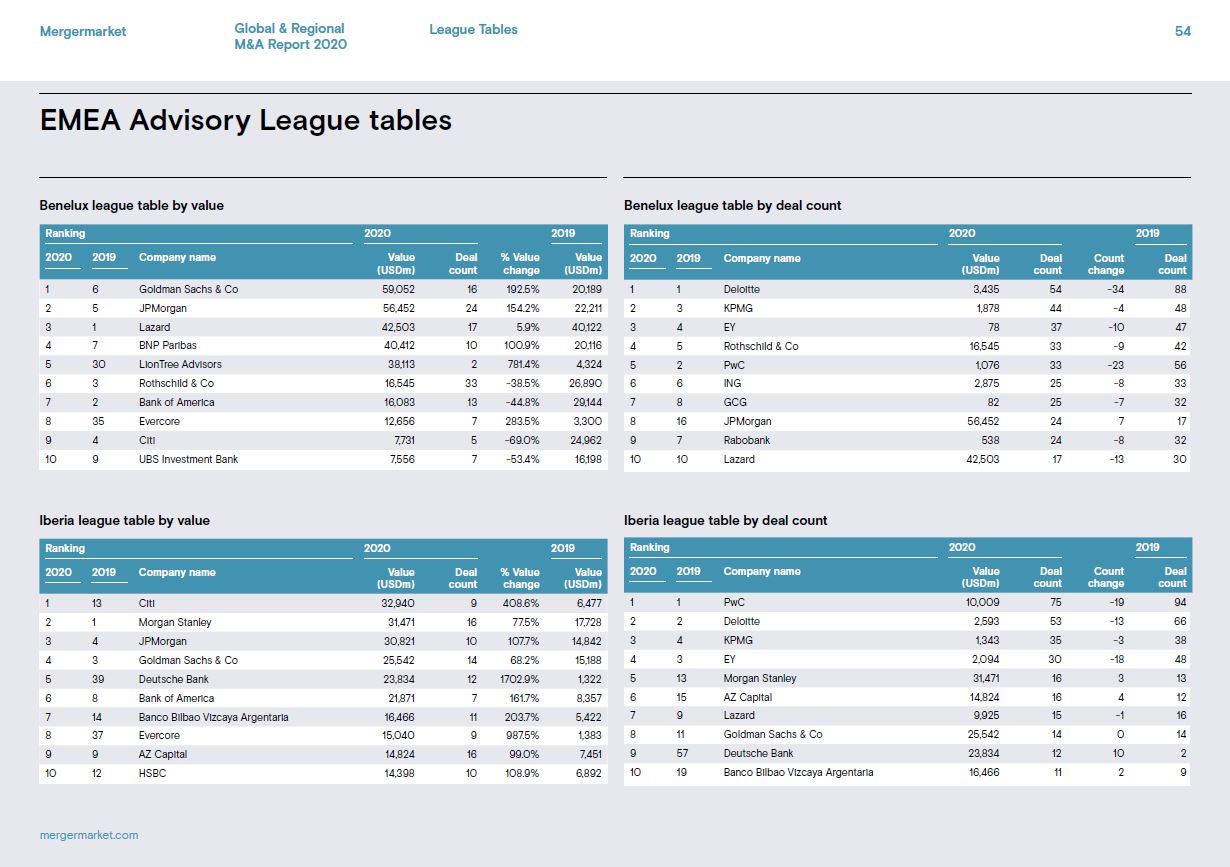Screen dimensions: 1230x867
Task: Open the mergermarket.com footer link
Action: [x=89, y=834]
